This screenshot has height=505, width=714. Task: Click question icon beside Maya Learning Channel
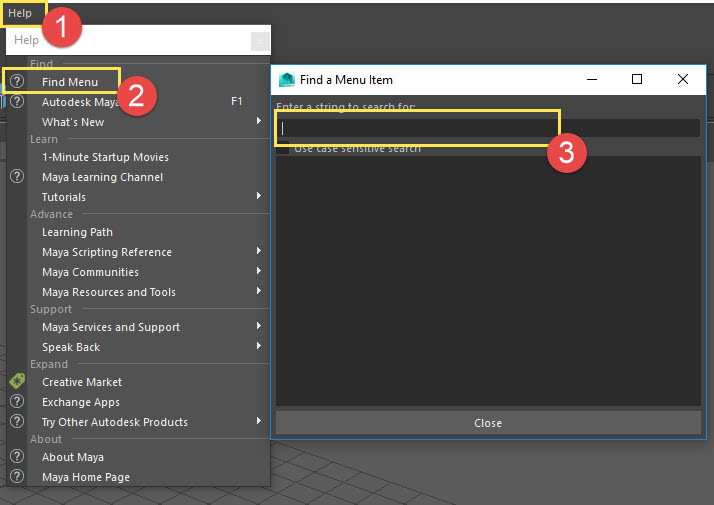[x=17, y=176]
